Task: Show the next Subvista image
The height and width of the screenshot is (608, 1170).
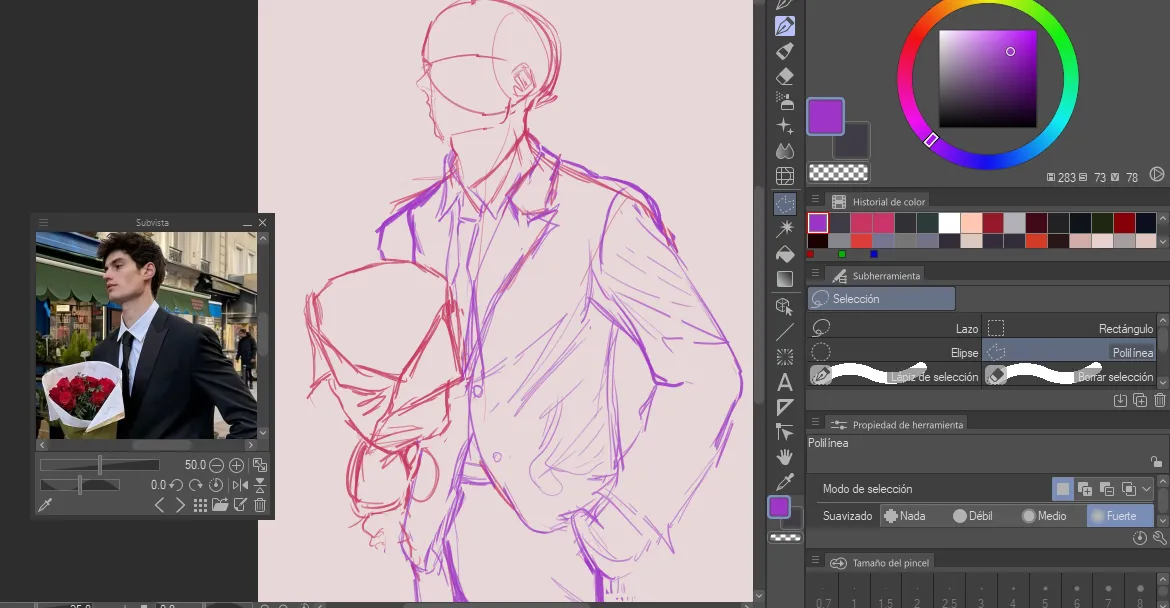Action: [180, 505]
